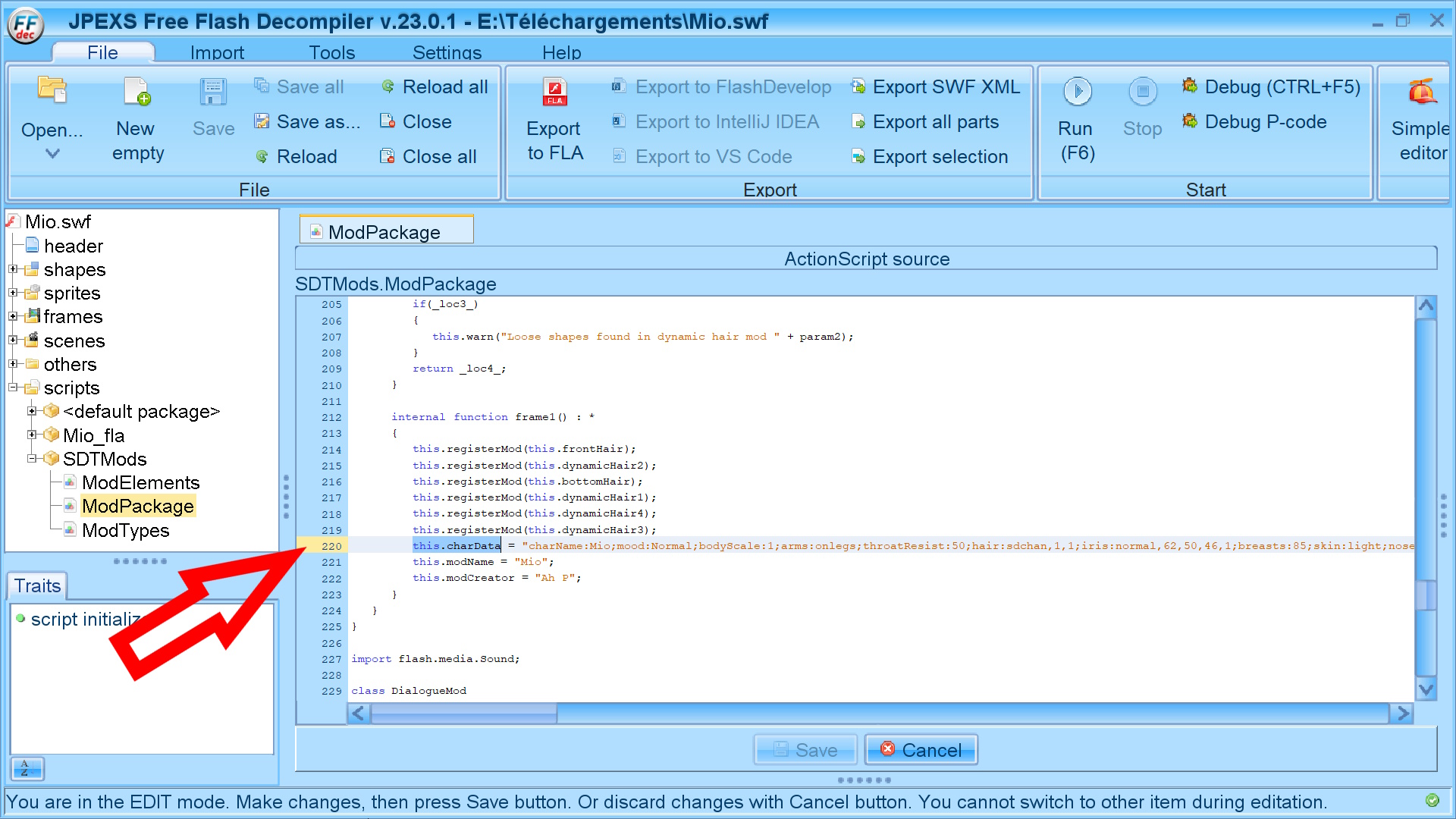Click the Debug (CTRL+F5) bug icon
Viewport: 1456px width, 819px height.
click(x=1190, y=86)
